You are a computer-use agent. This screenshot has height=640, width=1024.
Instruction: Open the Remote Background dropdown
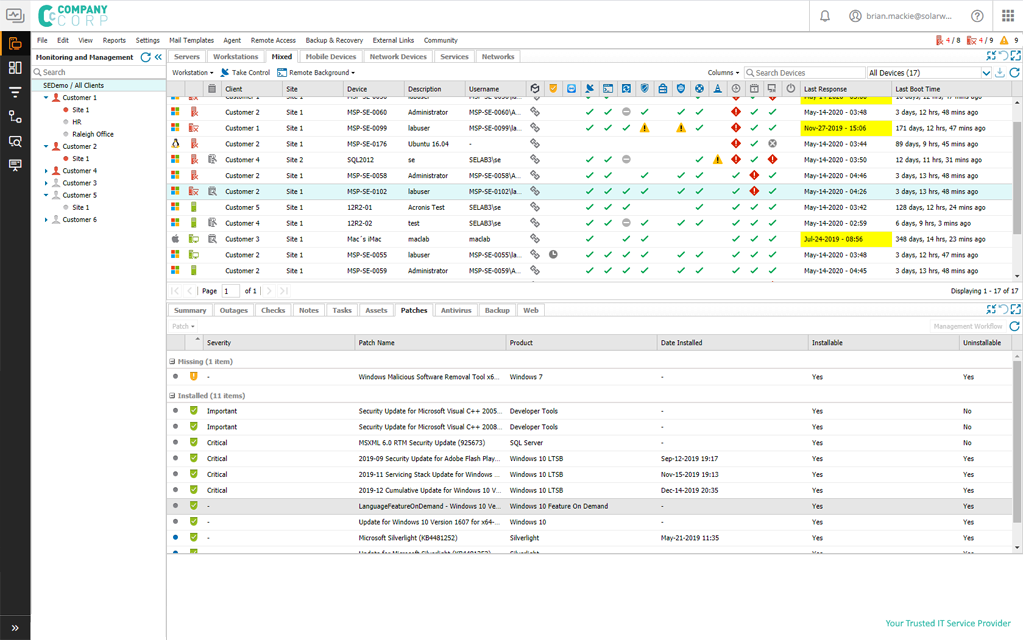point(317,72)
